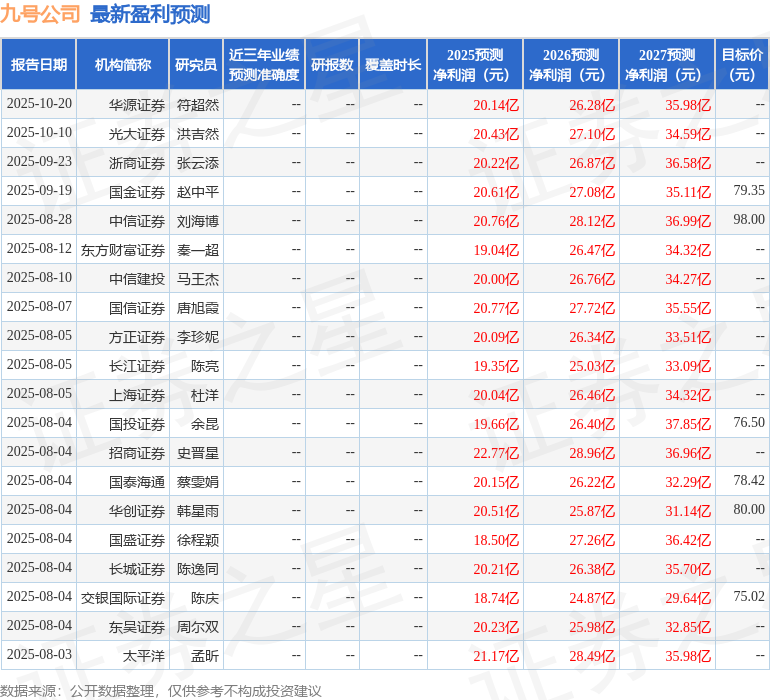The width and height of the screenshot is (770, 700).
Task: Select the 2025-09-23 report date cell
Action: coord(39,162)
